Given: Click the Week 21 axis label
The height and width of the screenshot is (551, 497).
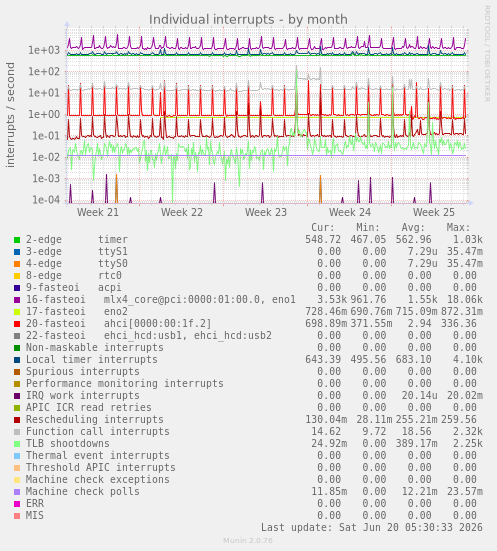Looking at the screenshot, I should tap(98, 212).
